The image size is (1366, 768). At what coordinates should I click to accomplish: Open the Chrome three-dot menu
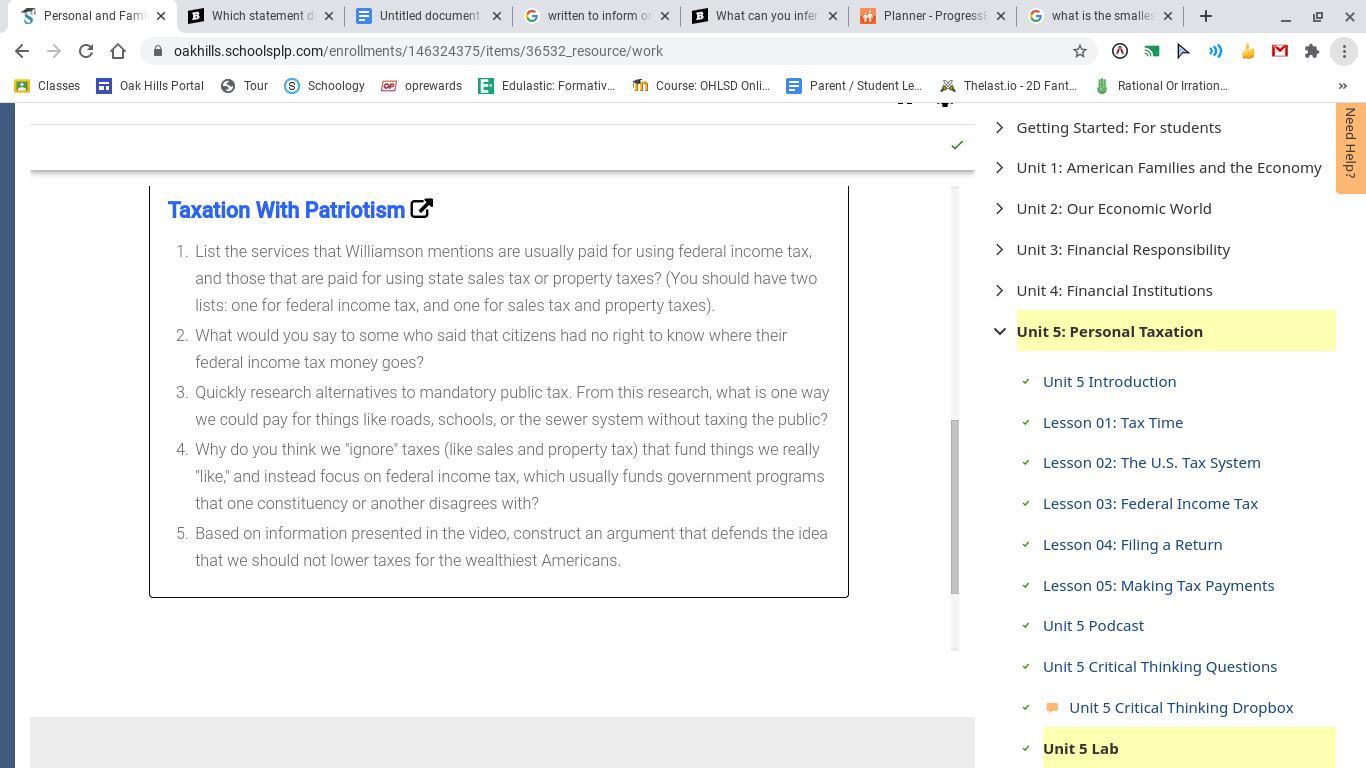click(1343, 51)
